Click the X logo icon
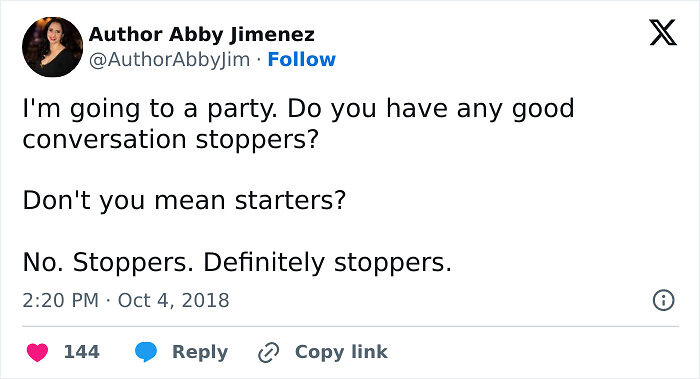700x379 pixels. pos(663,33)
